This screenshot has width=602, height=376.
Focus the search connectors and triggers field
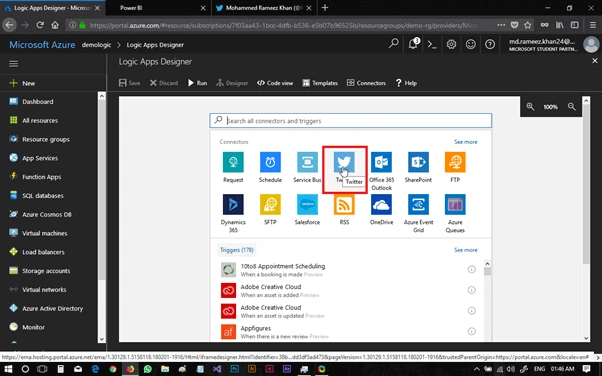pos(351,121)
